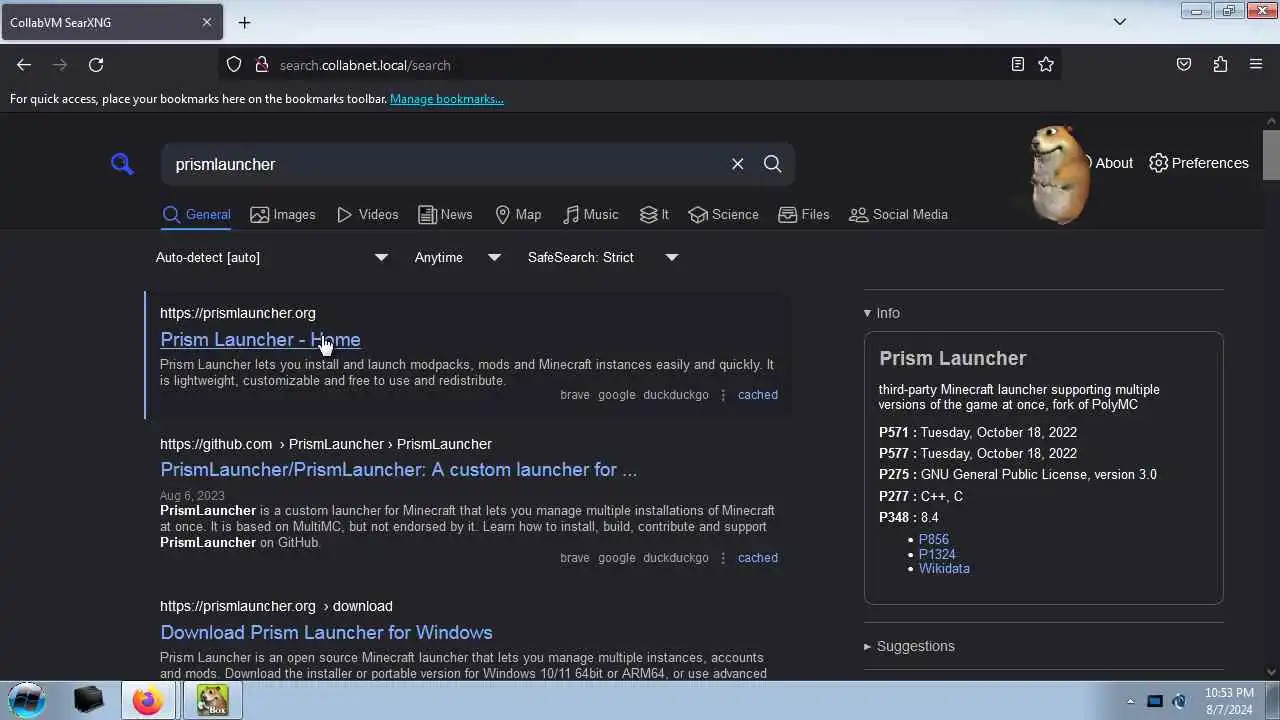1280x720 pixels.
Task: Open the PrismLauncher/PrismLauncher GitHub result
Action: coord(398,469)
